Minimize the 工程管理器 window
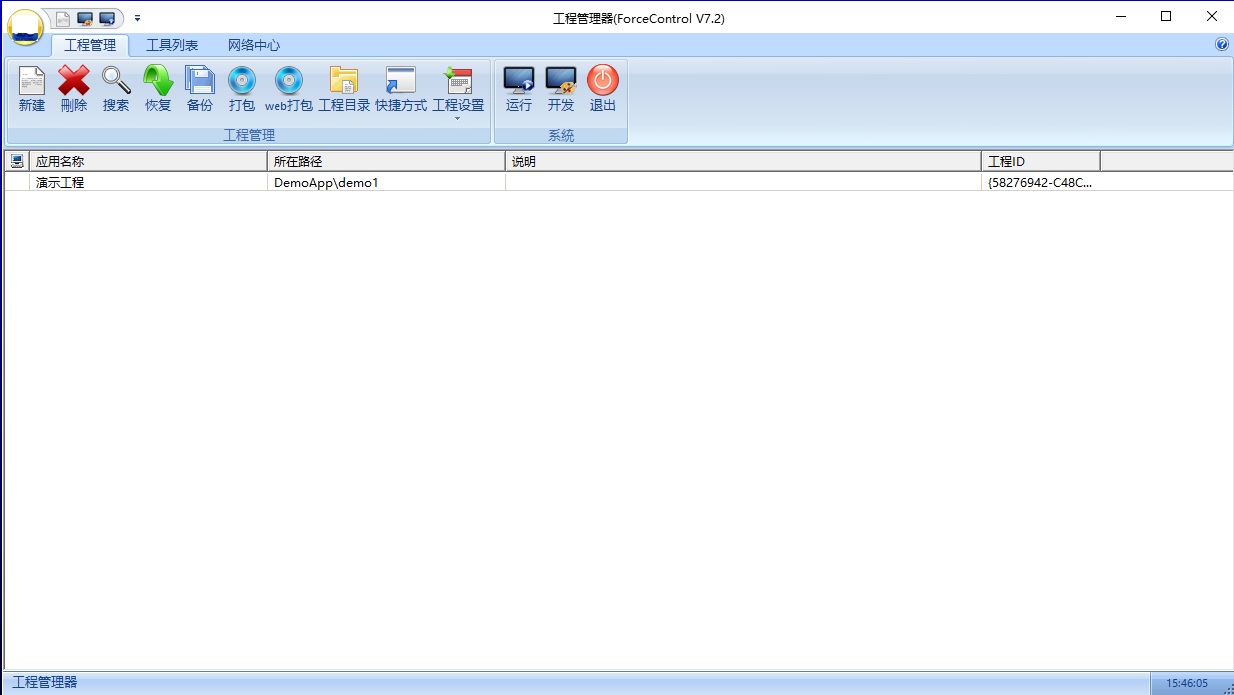Viewport: 1234px width, 695px height. 1120,16
